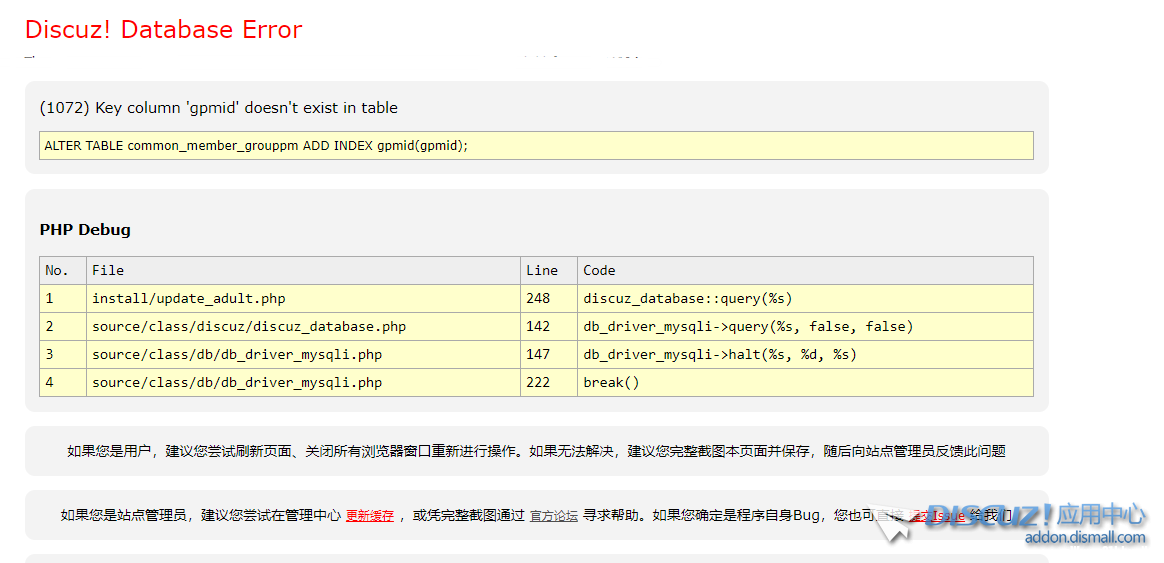Click the line number 222 cell

(538, 383)
